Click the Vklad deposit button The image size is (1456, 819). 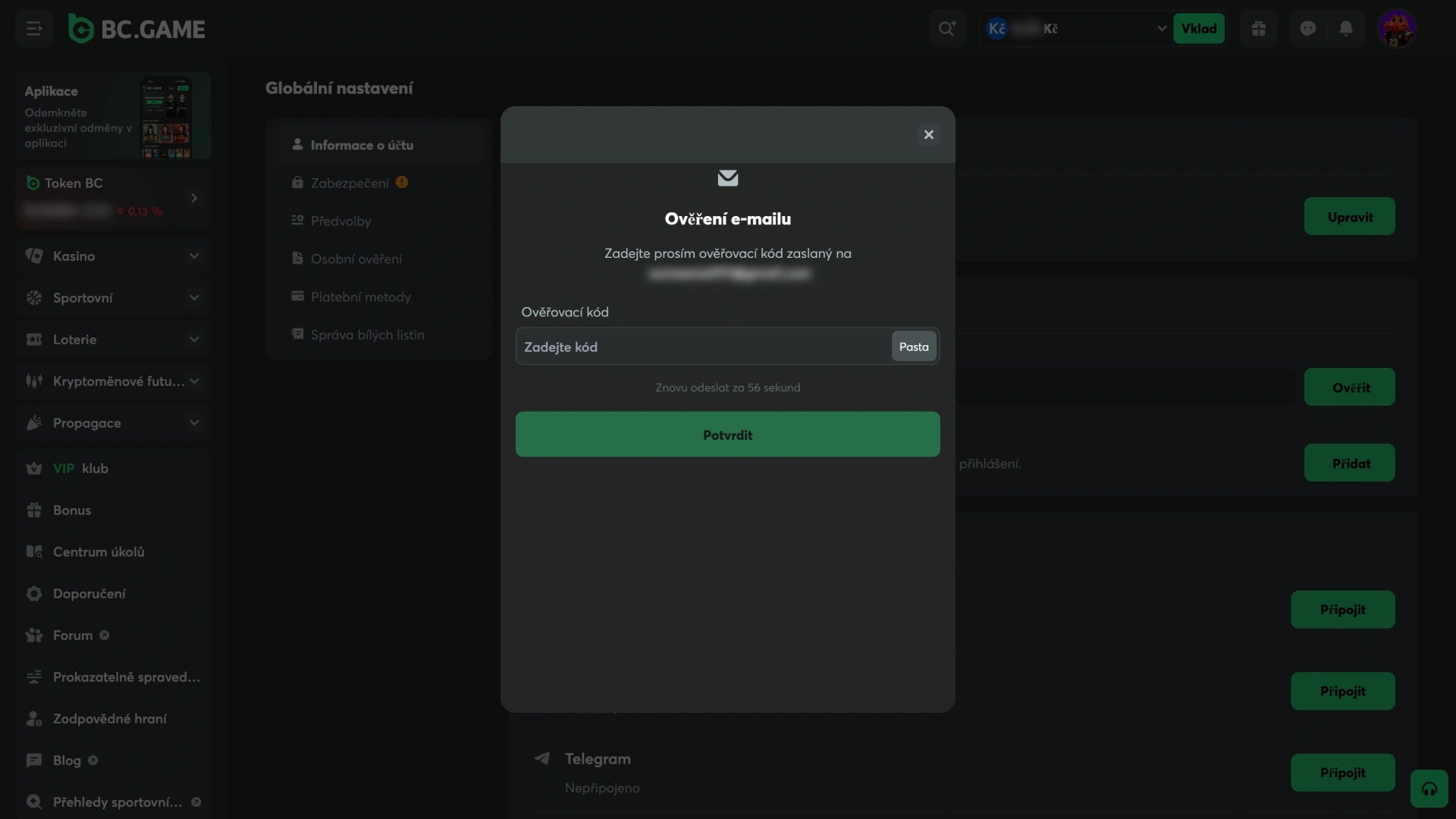pos(1199,29)
